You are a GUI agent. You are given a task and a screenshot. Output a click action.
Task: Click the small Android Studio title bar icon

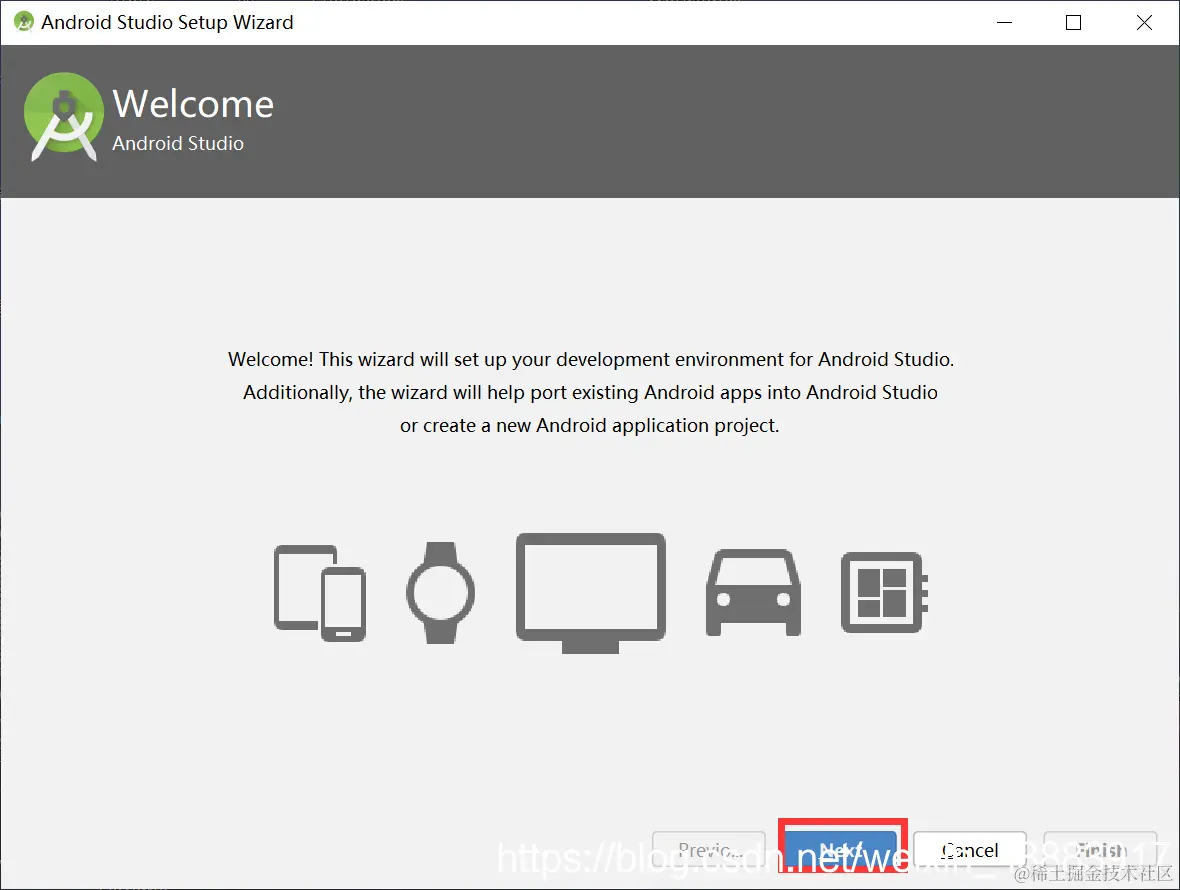coord(24,22)
